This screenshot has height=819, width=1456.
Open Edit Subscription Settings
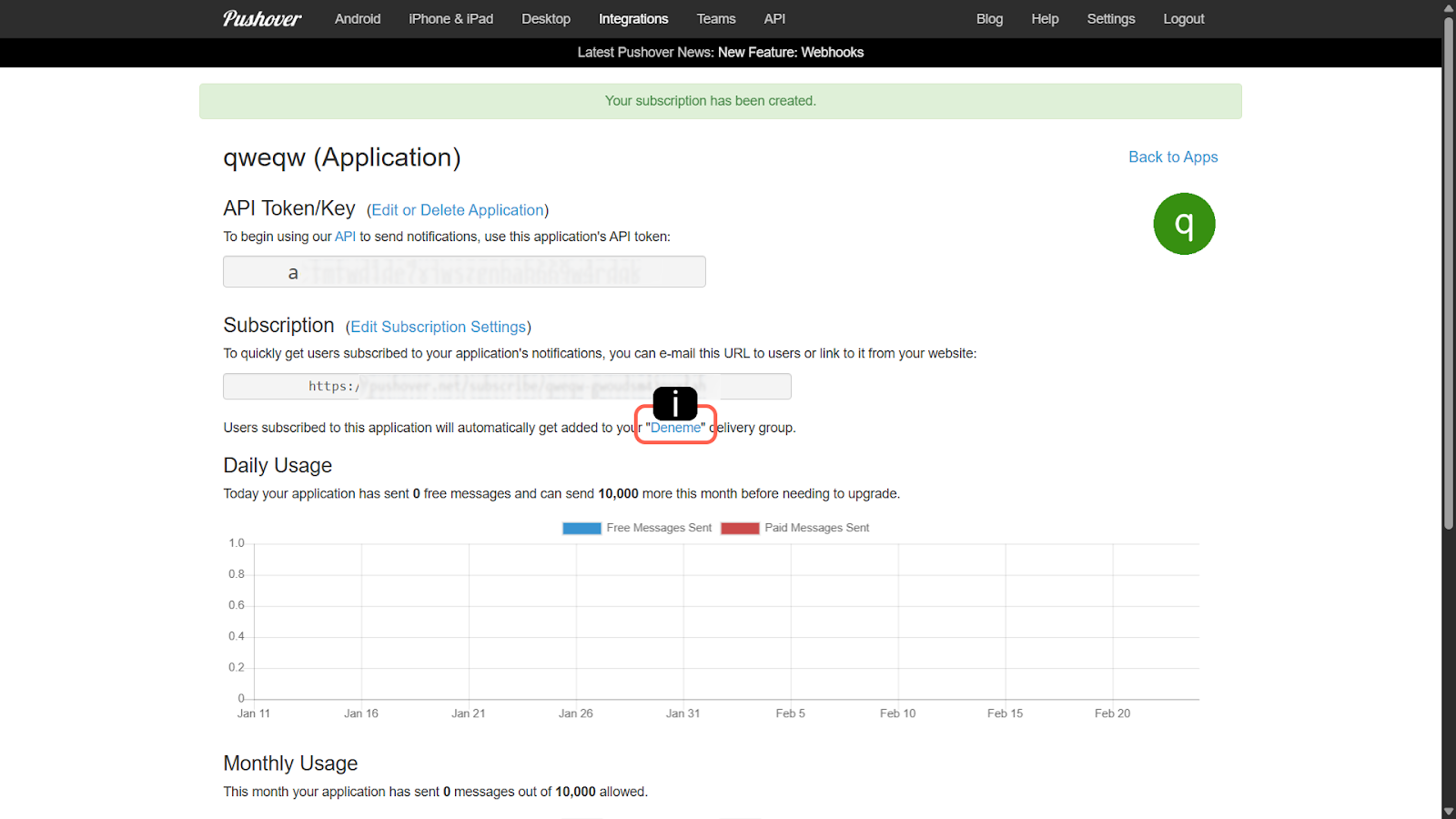[x=439, y=327]
